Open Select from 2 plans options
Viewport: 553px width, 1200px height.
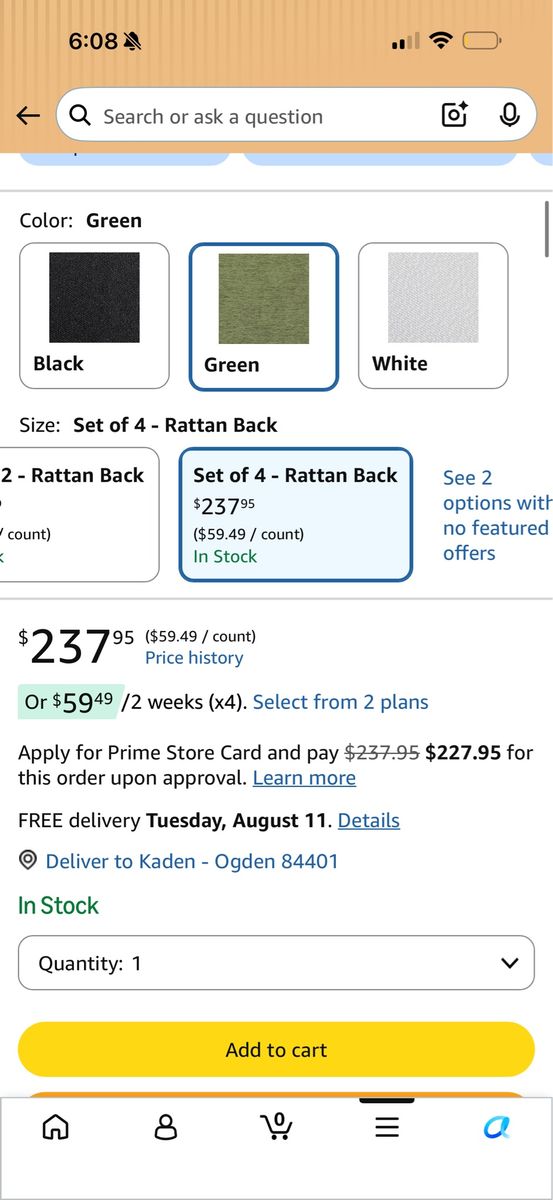coord(341,702)
